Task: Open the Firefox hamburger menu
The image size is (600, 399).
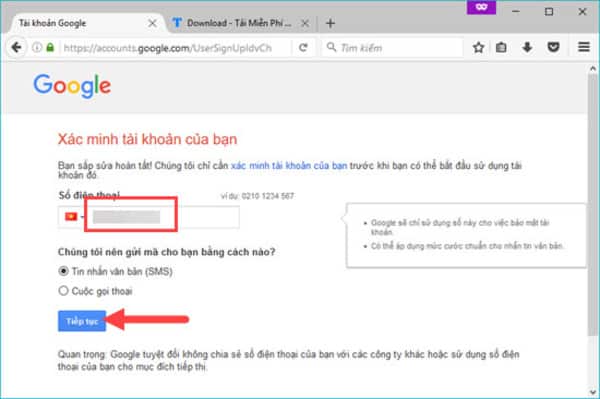Action: (x=584, y=47)
